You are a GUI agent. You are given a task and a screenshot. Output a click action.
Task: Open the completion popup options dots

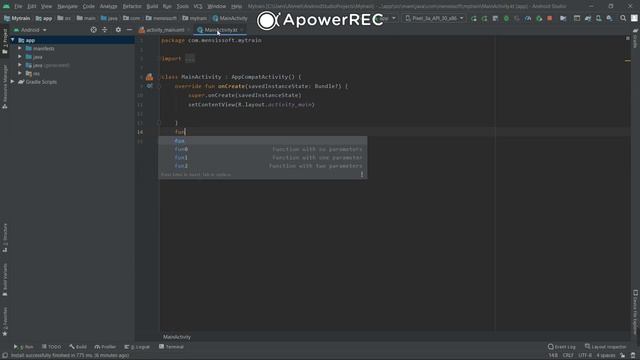click(x=362, y=174)
